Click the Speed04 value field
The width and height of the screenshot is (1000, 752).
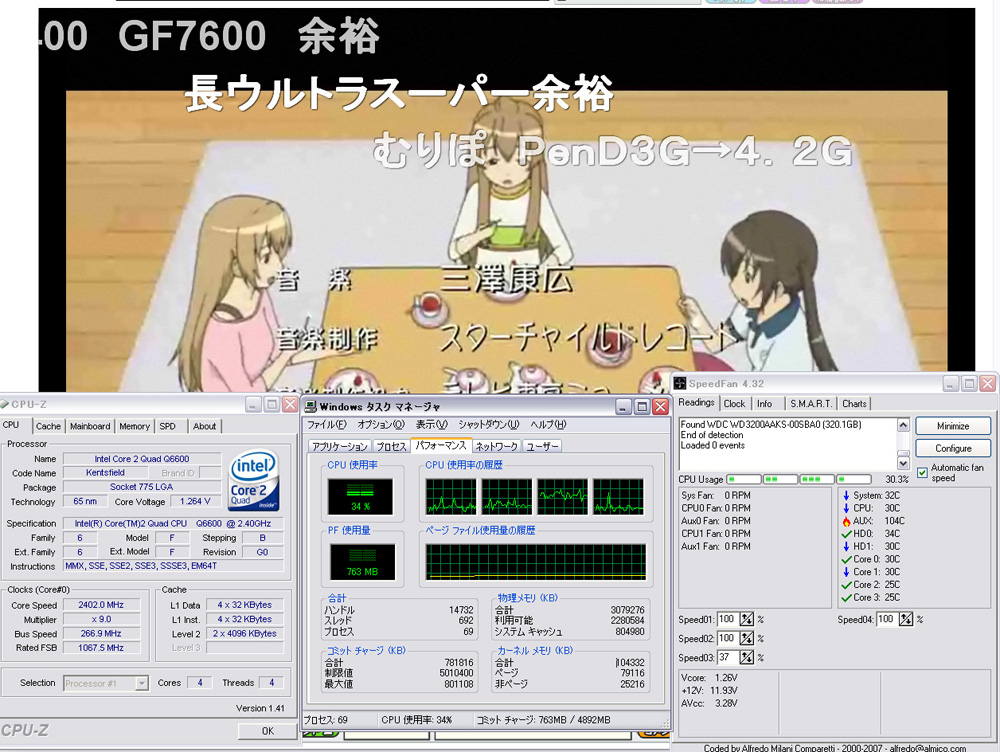coord(887,619)
